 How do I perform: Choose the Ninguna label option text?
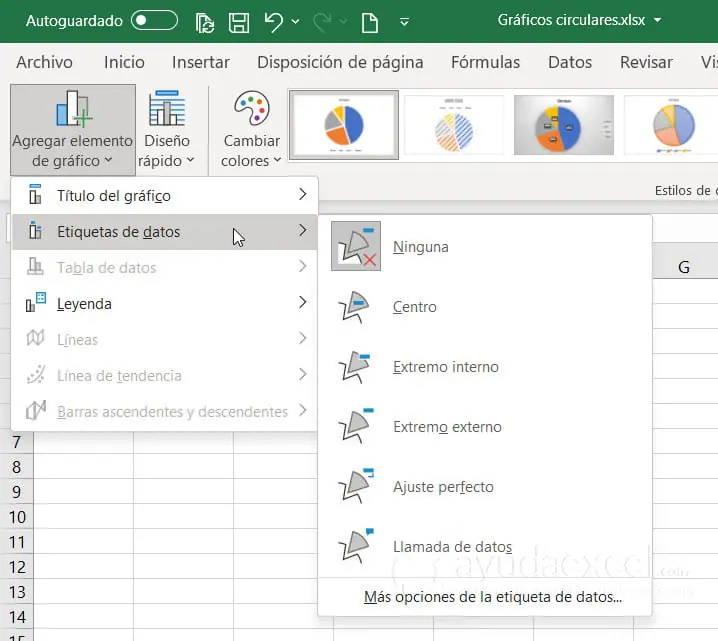tap(420, 247)
